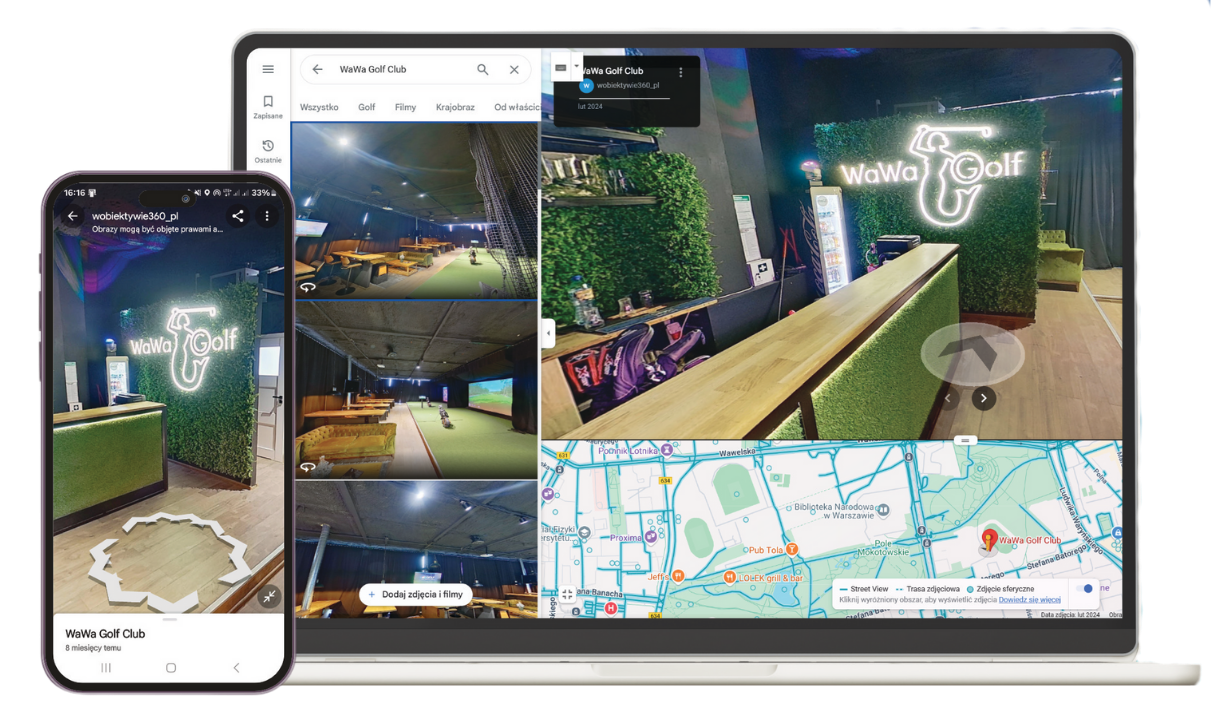Screen dimensions: 1212x705
Task: Select the Golf photo category tab
Action: coord(367,107)
